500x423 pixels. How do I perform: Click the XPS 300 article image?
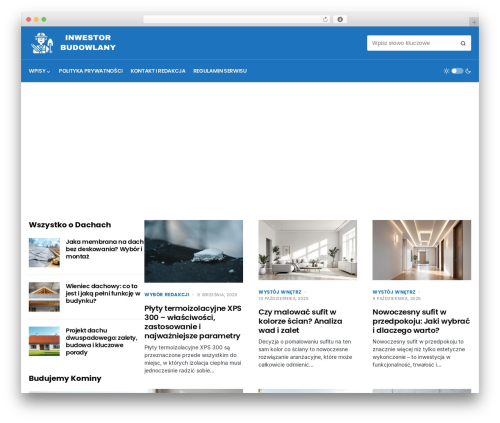tap(194, 251)
